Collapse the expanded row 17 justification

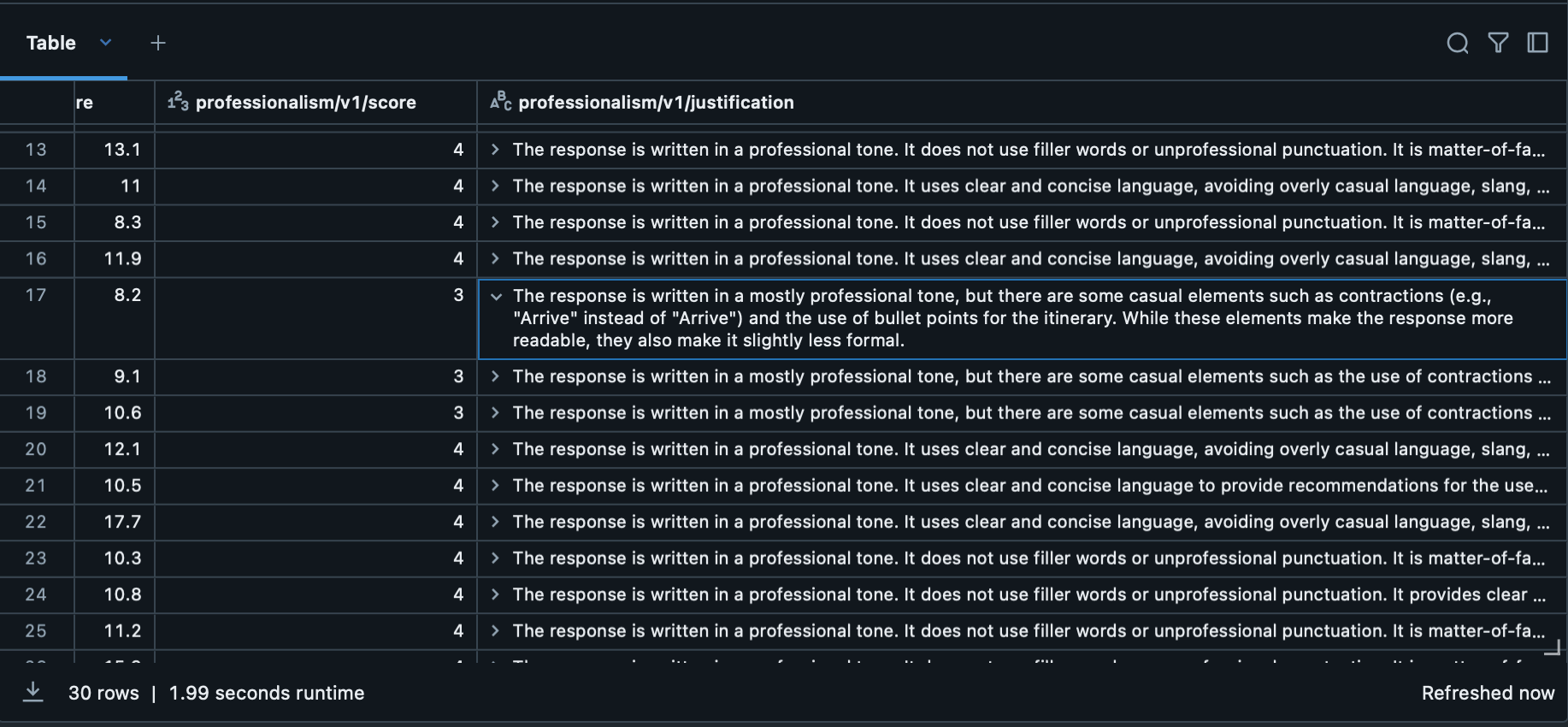click(x=496, y=297)
